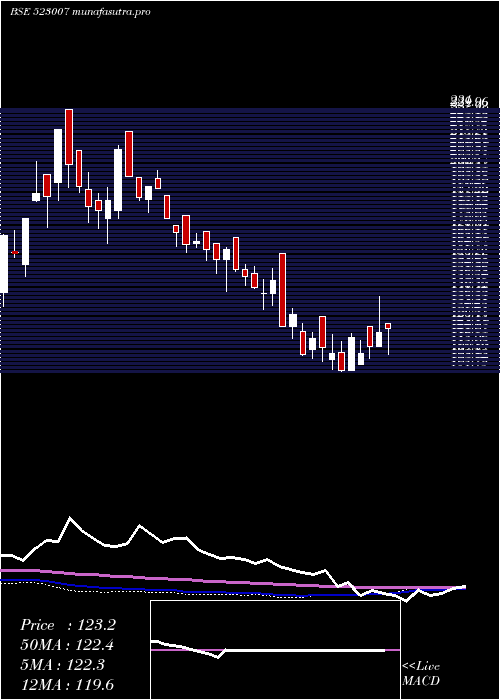Click the '<<Live MACD' label
Screen dimensions: 500x700
point(421,674)
